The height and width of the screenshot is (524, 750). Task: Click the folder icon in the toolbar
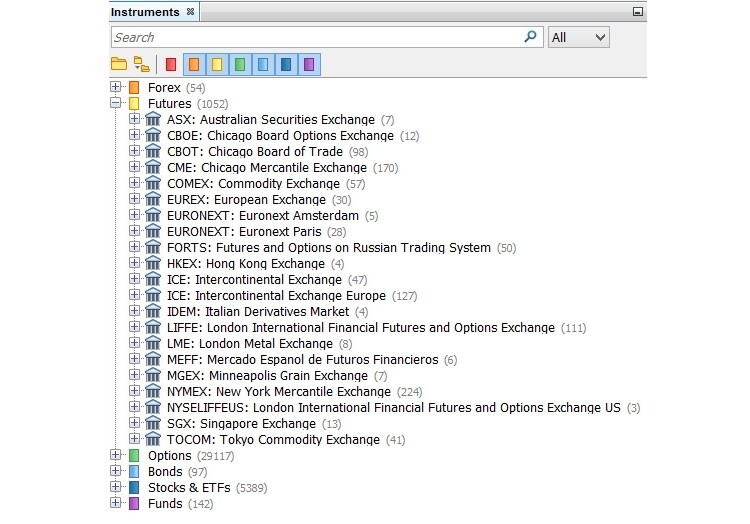tap(119, 64)
